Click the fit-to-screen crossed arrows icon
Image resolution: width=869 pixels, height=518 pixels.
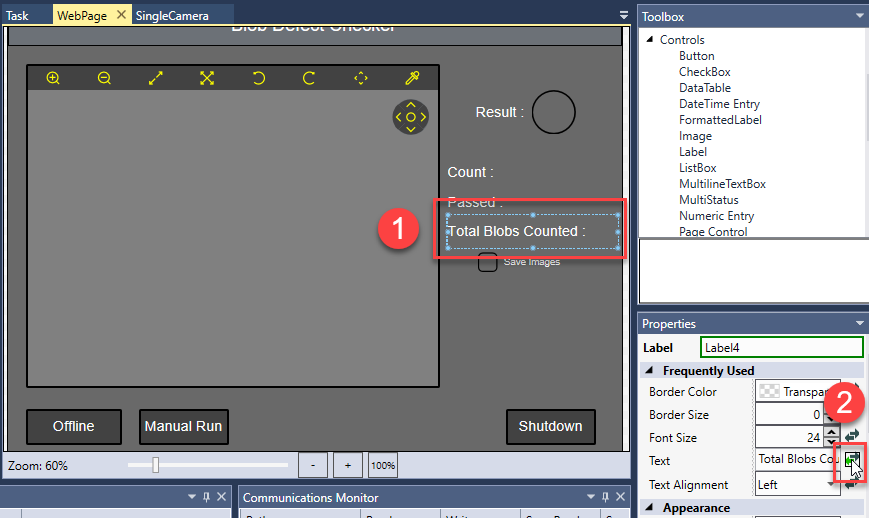click(x=207, y=78)
